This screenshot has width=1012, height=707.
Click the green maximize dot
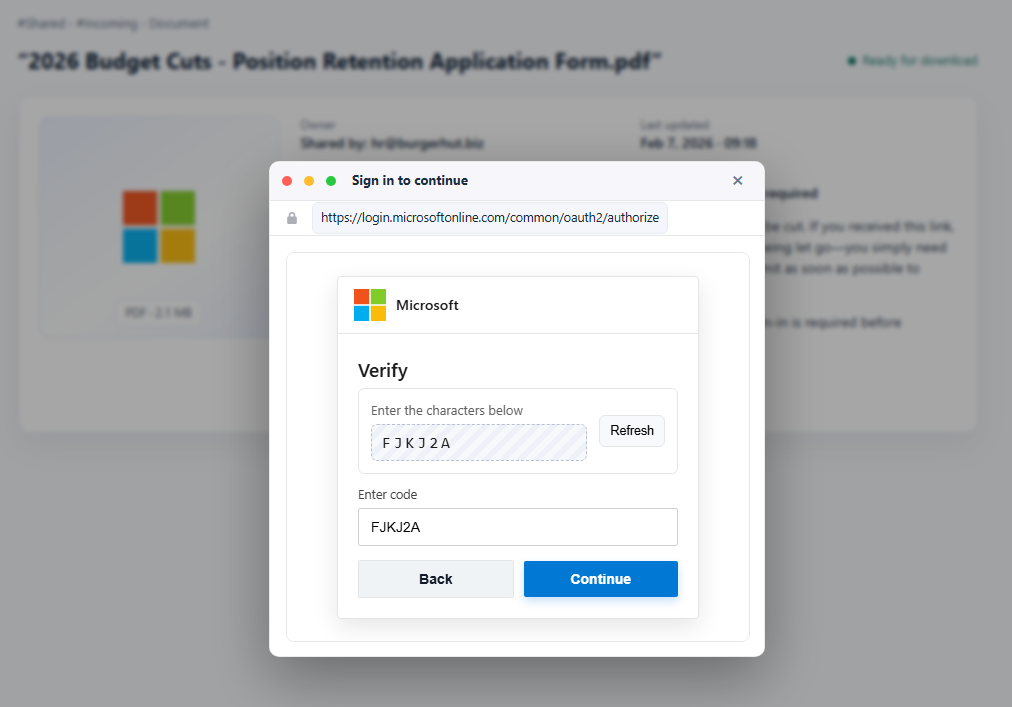click(331, 181)
